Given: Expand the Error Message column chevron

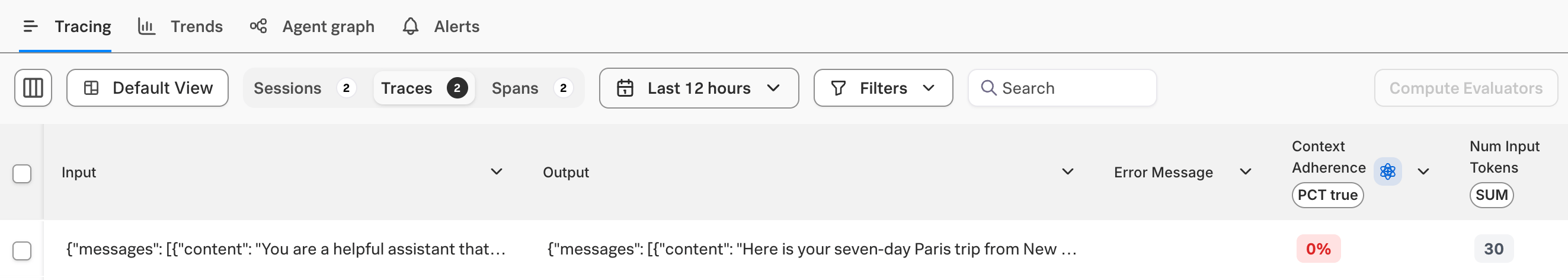Looking at the screenshot, I should click(x=1246, y=171).
